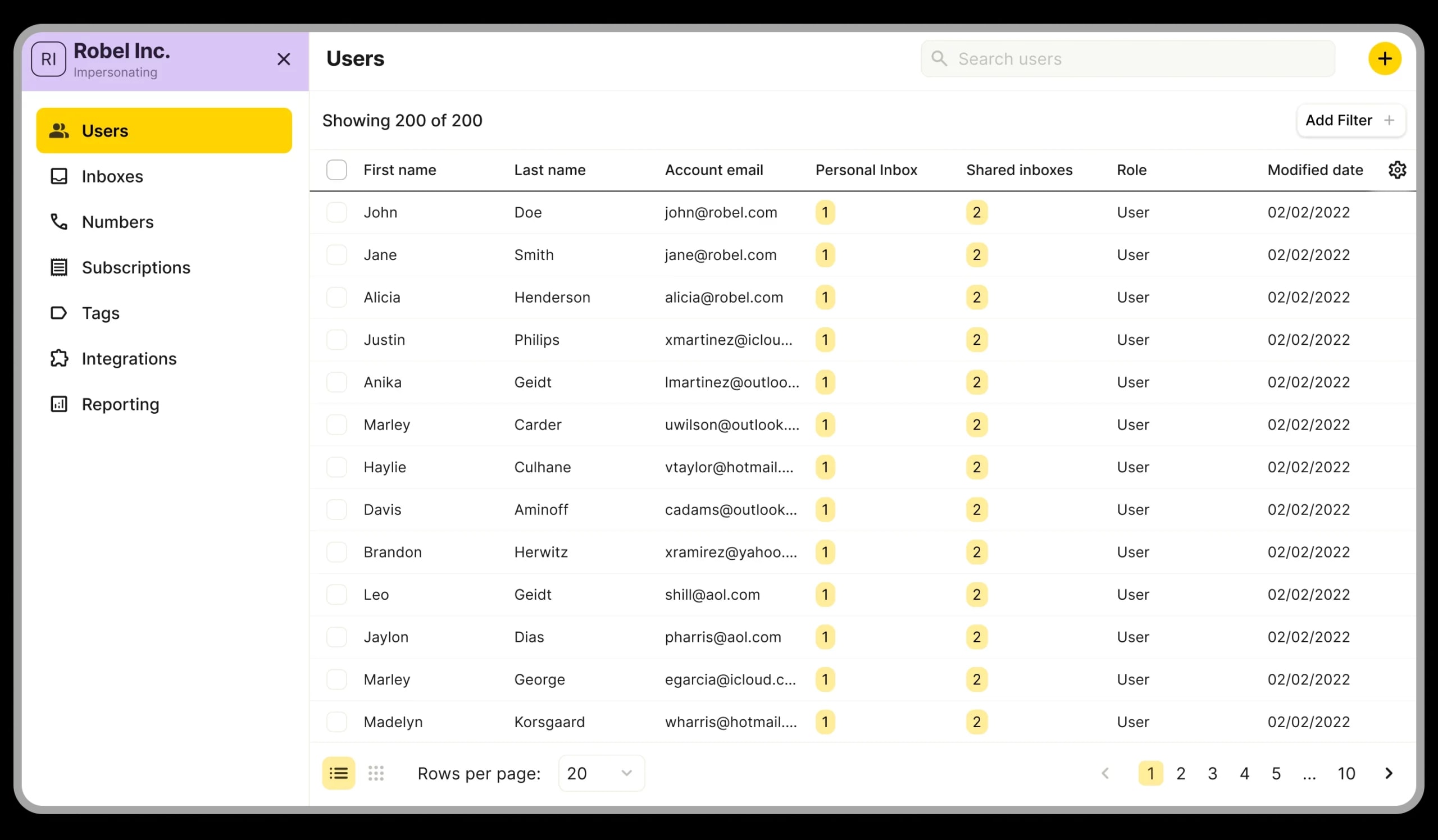
Task: Click the Korsgaard last name cell
Action: [549, 722]
